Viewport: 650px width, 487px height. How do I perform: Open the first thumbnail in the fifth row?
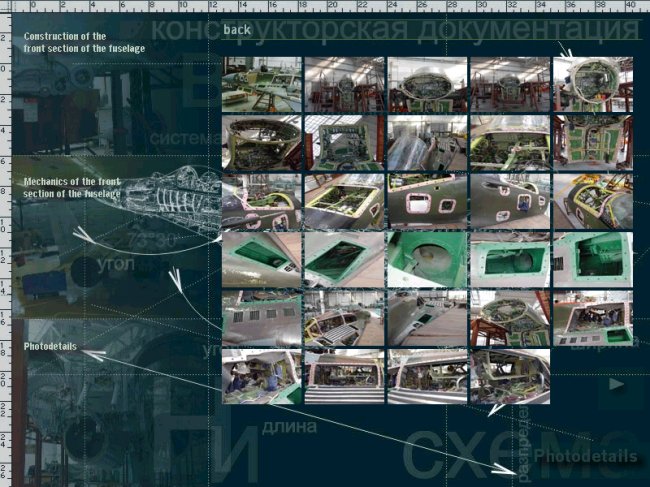click(261, 318)
